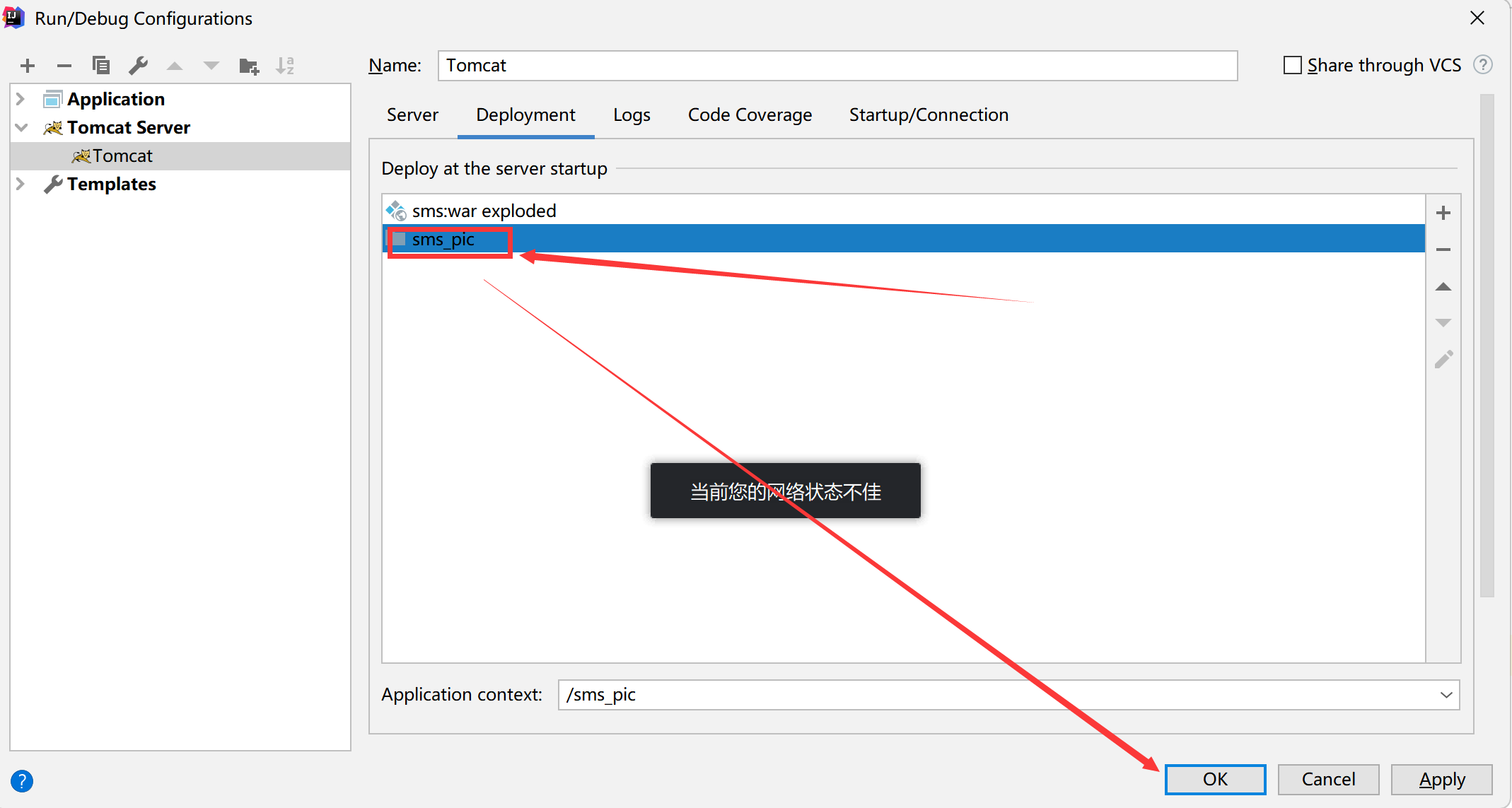Create new folder icon in toolbar
This screenshot has height=808, width=1512.
(249, 66)
